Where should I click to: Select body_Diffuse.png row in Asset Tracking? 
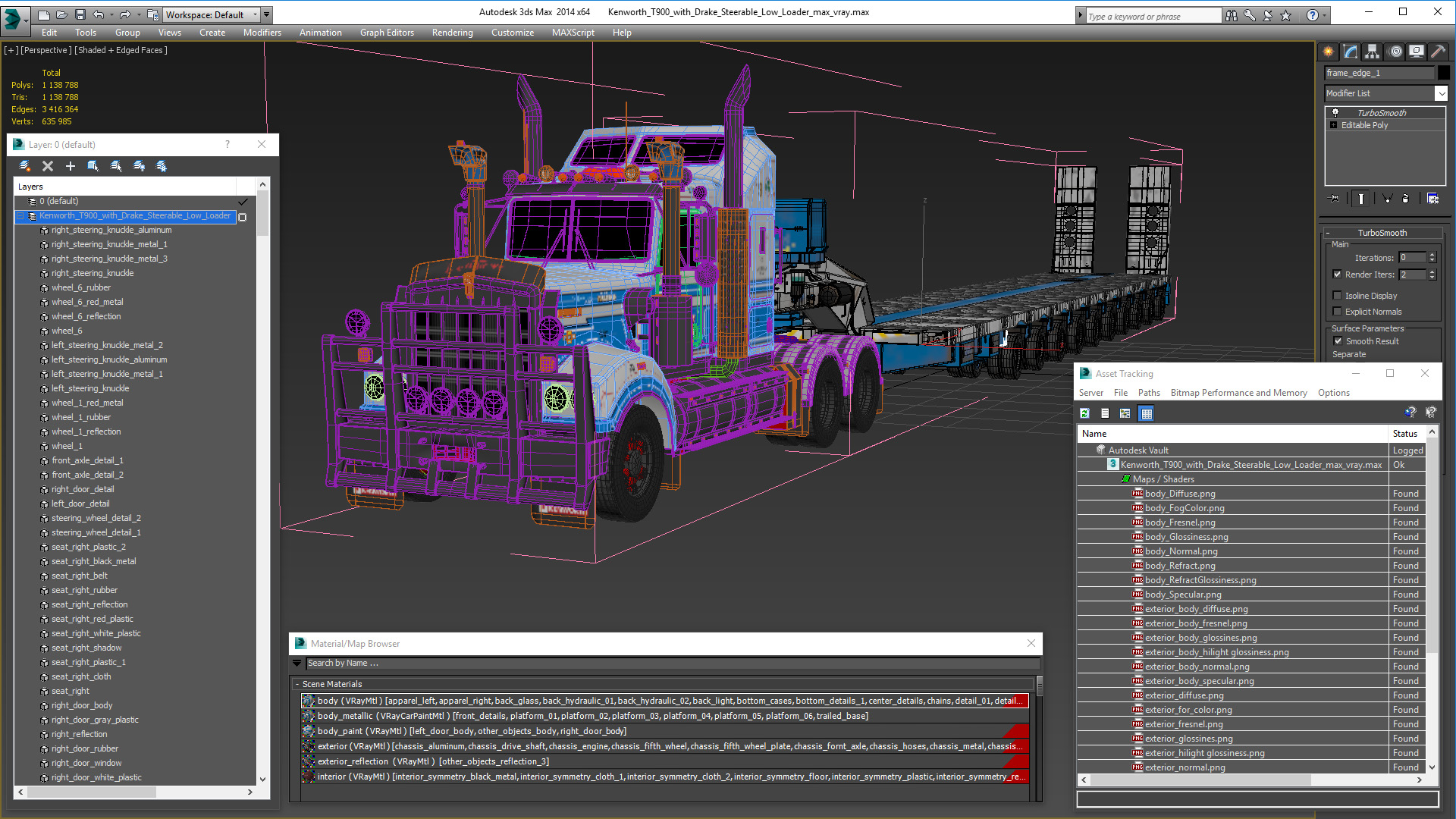pos(1232,494)
